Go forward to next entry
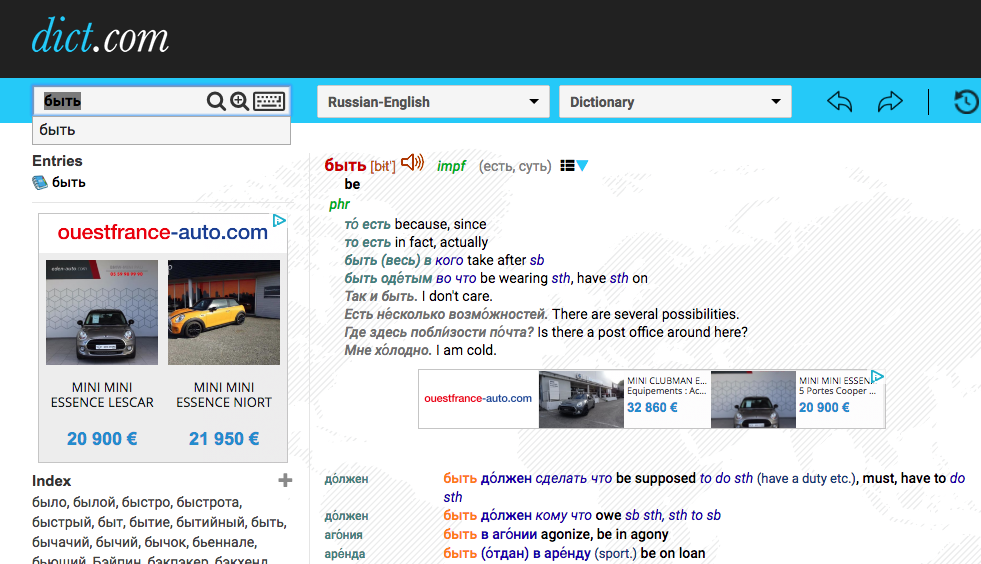Image resolution: width=981 pixels, height=564 pixels. [889, 102]
